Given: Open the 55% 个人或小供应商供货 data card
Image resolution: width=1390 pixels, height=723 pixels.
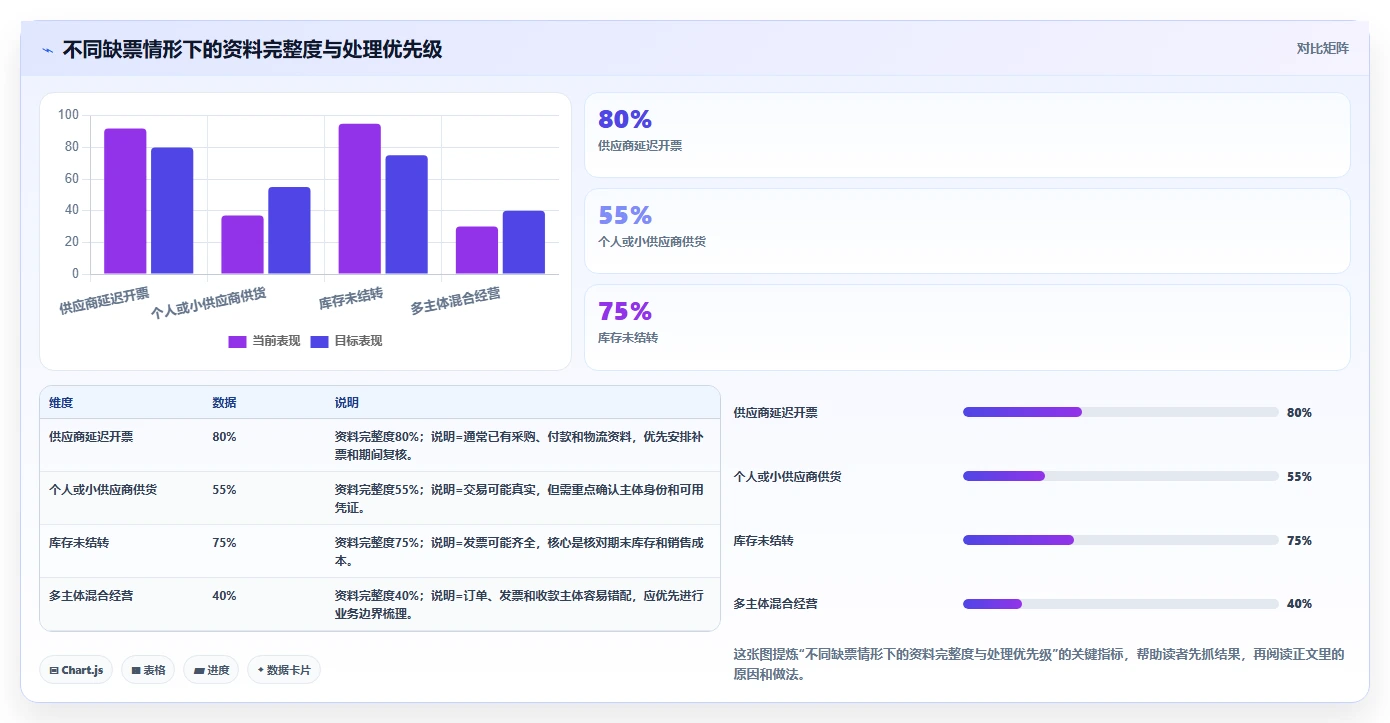Looking at the screenshot, I should click(967, 231).
